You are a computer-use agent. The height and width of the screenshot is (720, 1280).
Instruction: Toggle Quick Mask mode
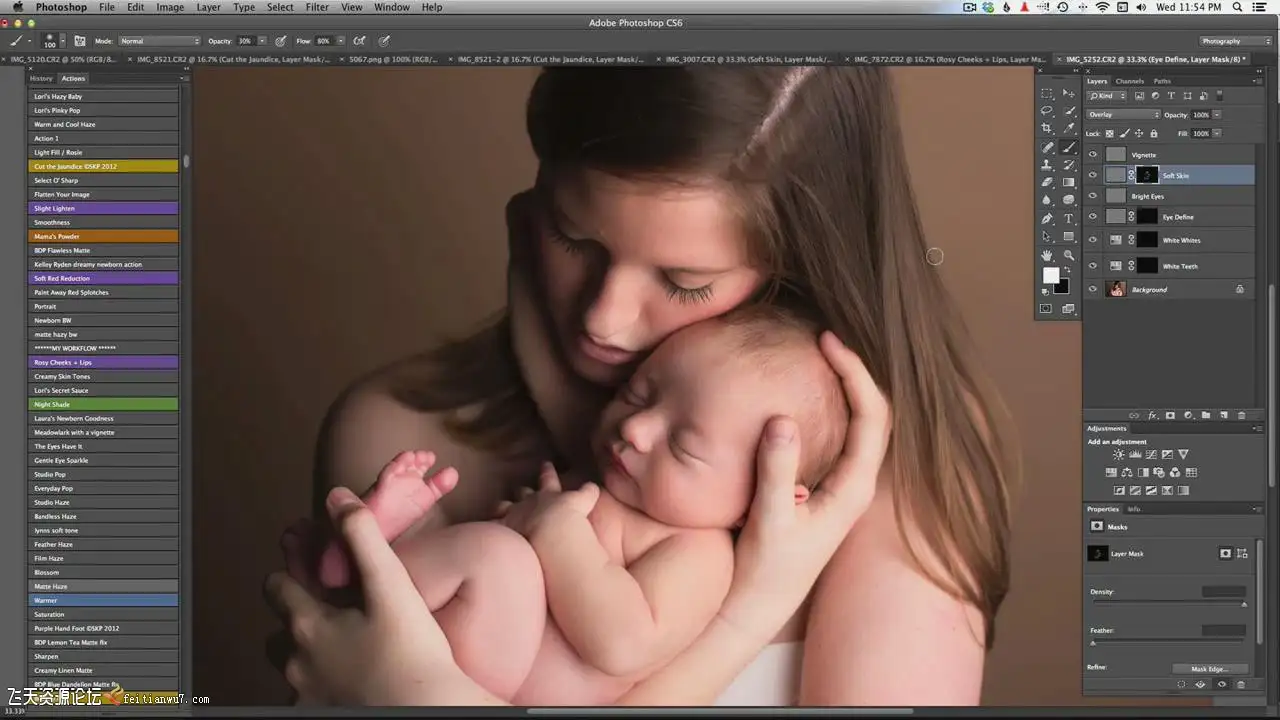1047,309
